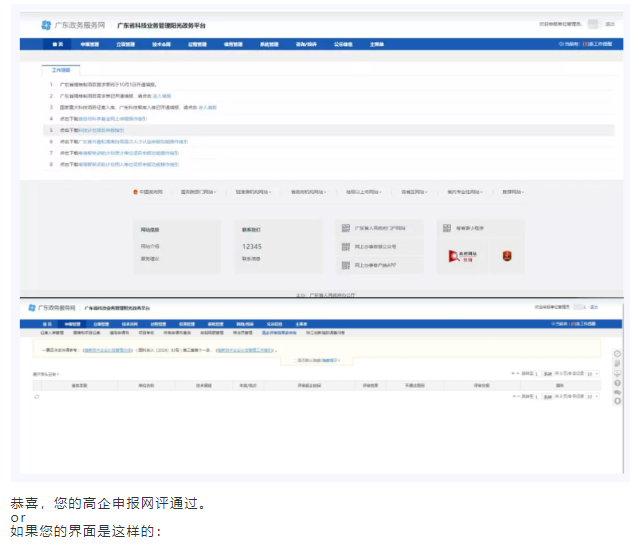Click 隐藏提示 link under the yellow notice
The width and height of the screenshot is (639, 548).
click(x=331, y=361)
